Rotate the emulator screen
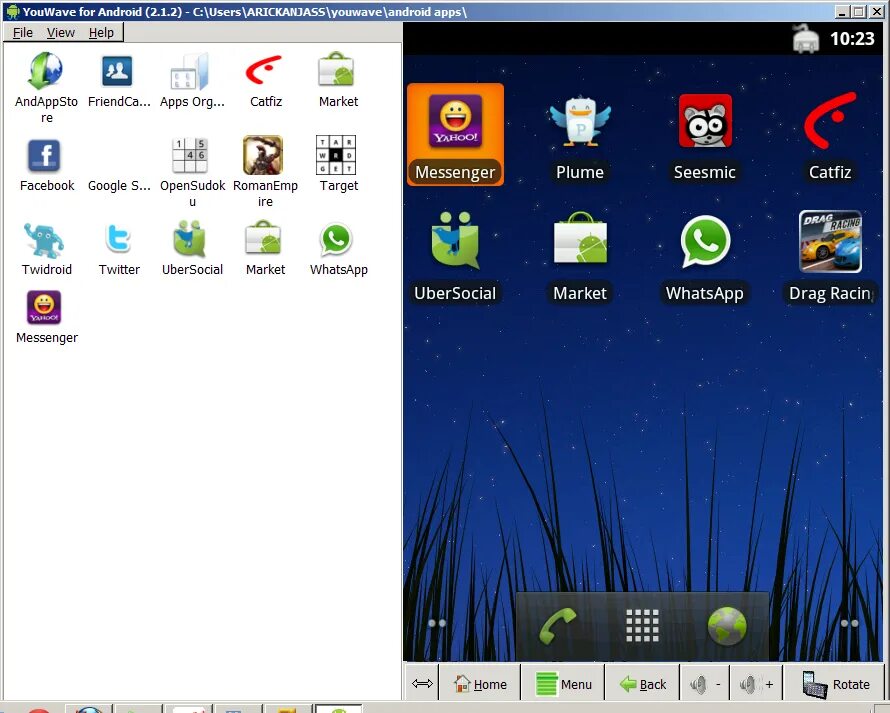The image size is (890, 713). coord(836,684)
